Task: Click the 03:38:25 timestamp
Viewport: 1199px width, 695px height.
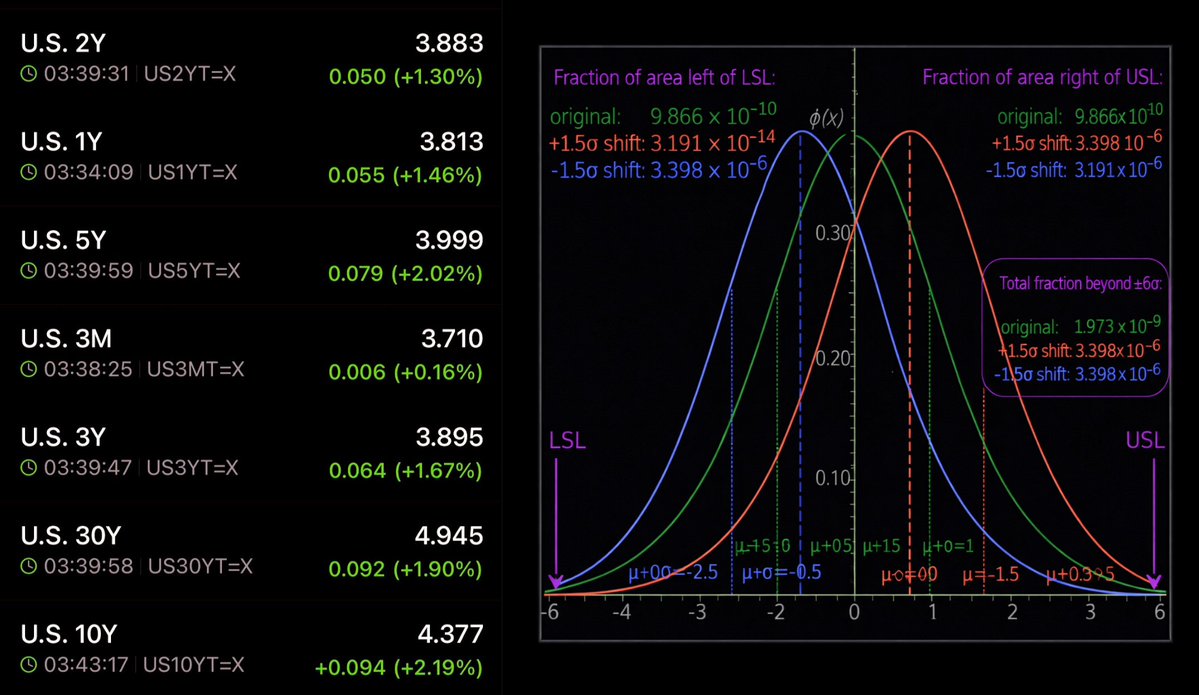Action: pyautogui.click(x=86, y=369)
